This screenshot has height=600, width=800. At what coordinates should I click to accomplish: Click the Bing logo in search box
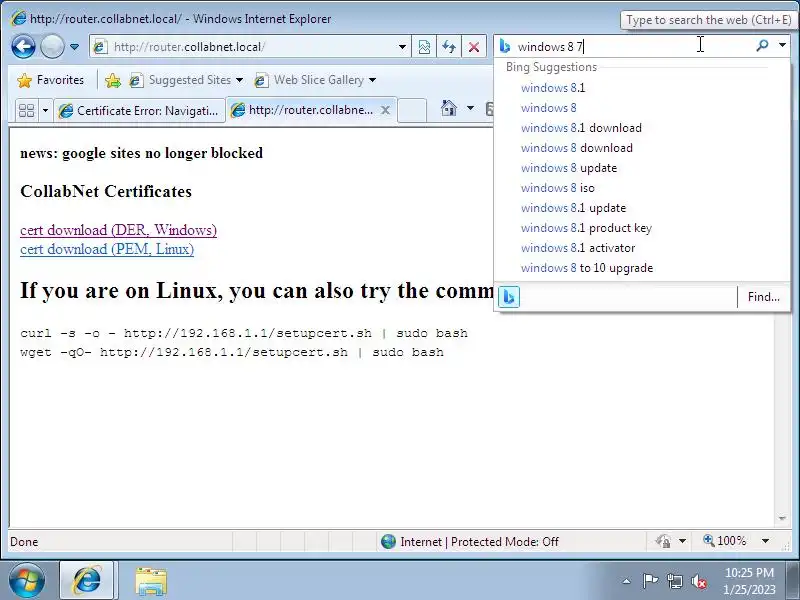pos(505,46)
